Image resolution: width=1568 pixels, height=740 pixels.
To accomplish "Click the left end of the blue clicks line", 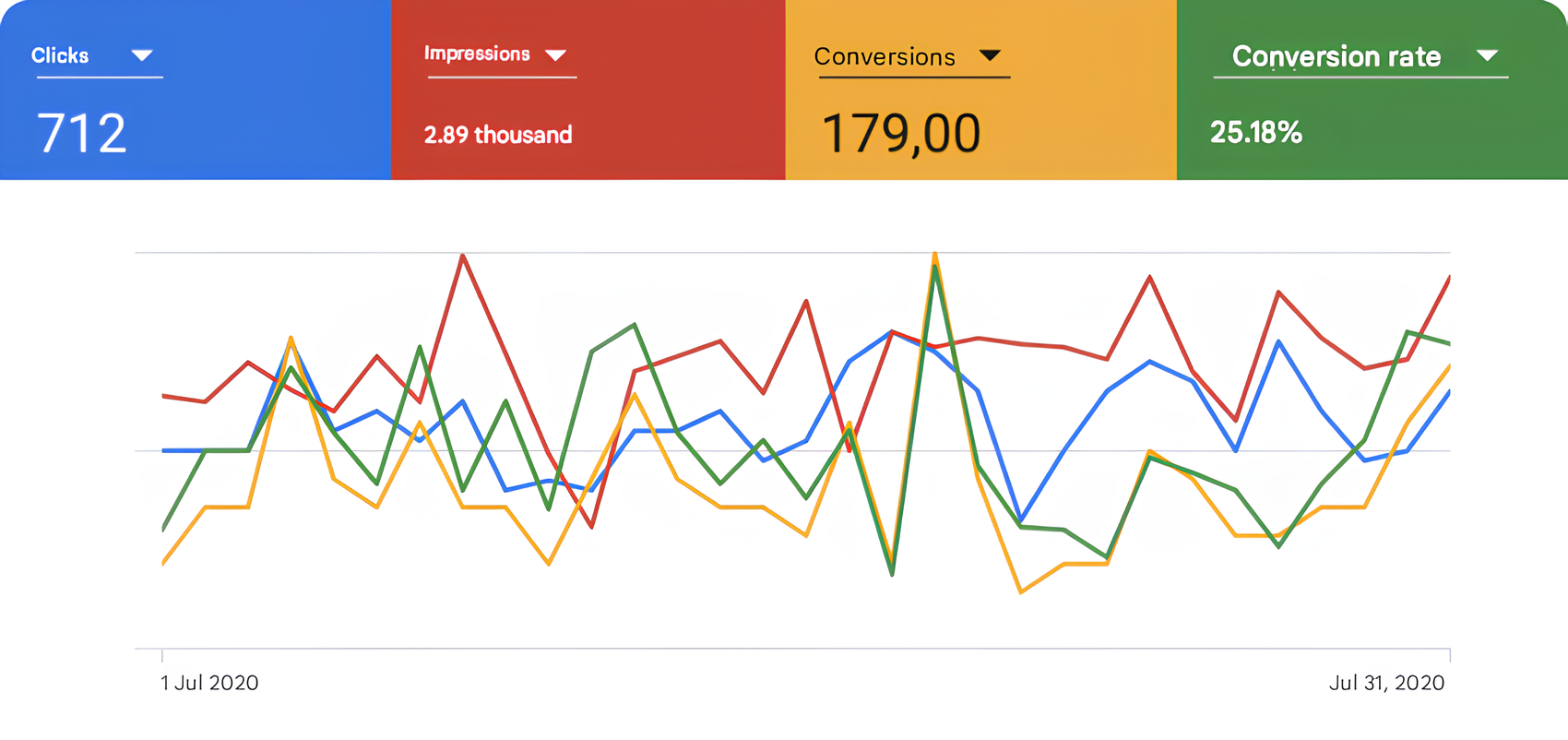I will click(164, 450).
